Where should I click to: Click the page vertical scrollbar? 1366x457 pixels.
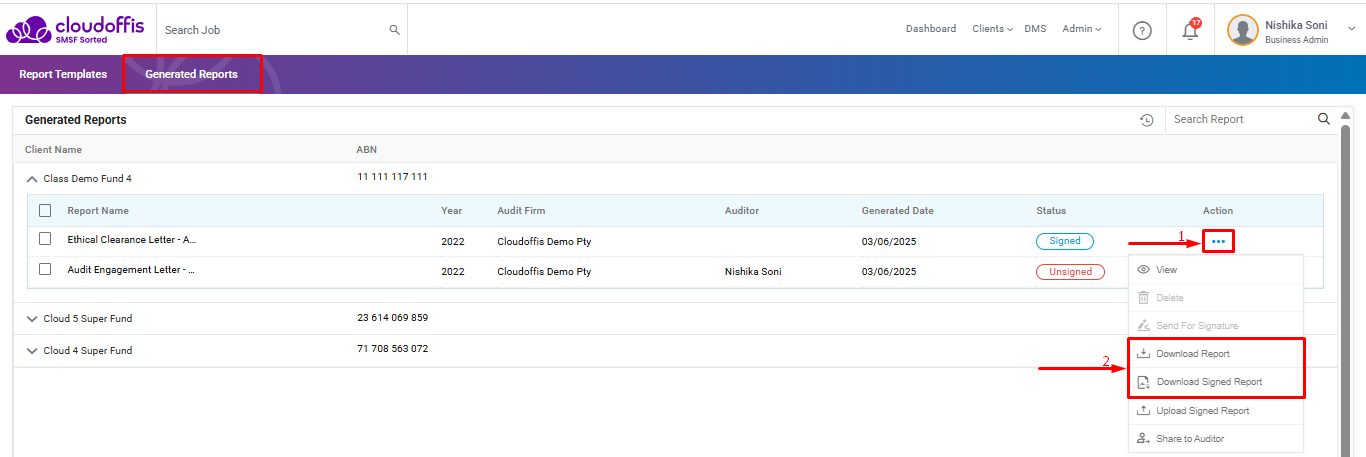tap(1346, 285)
